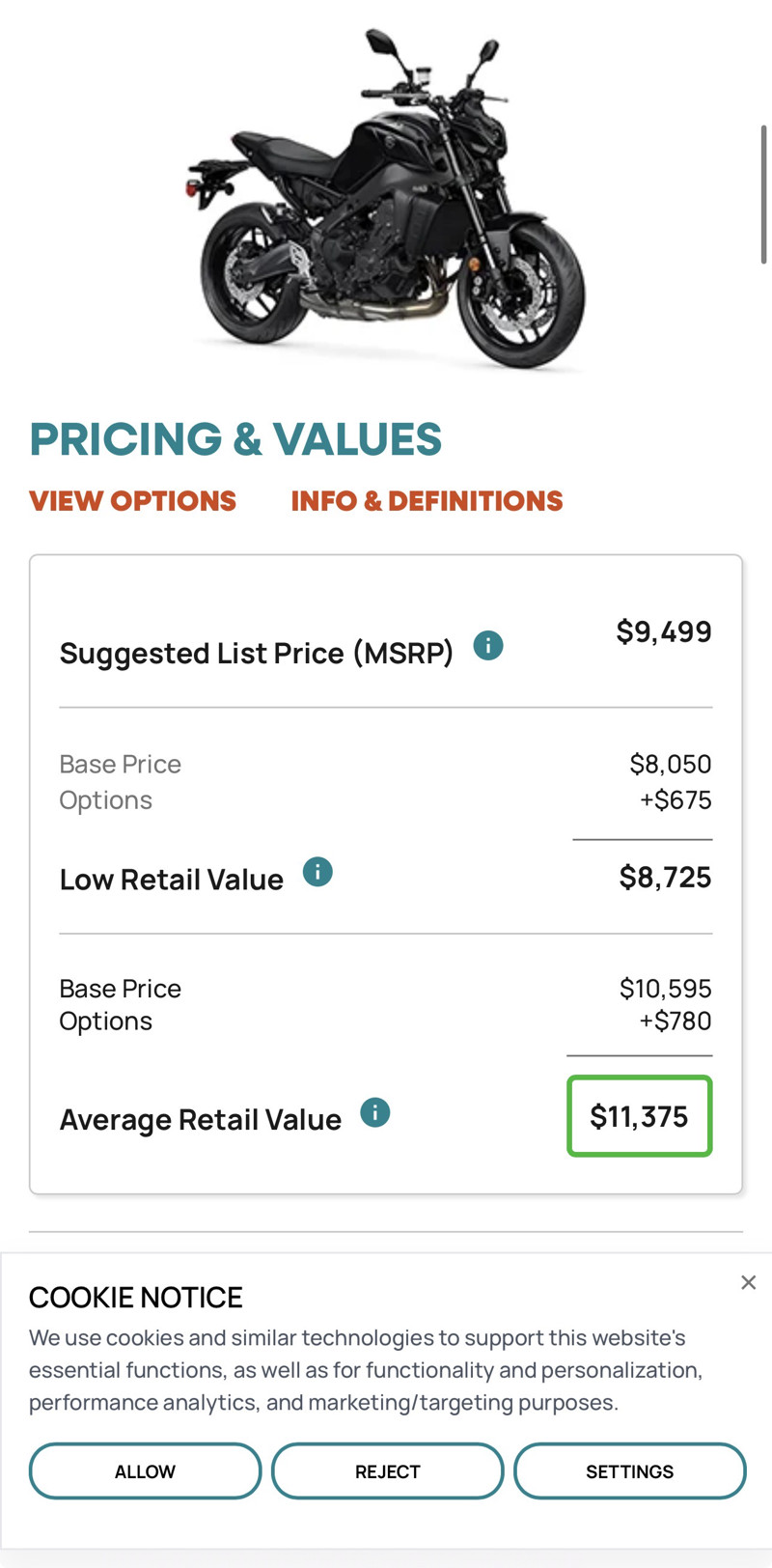Open the View Options link
Screen dimensions: 772x1568
point(132,501)
